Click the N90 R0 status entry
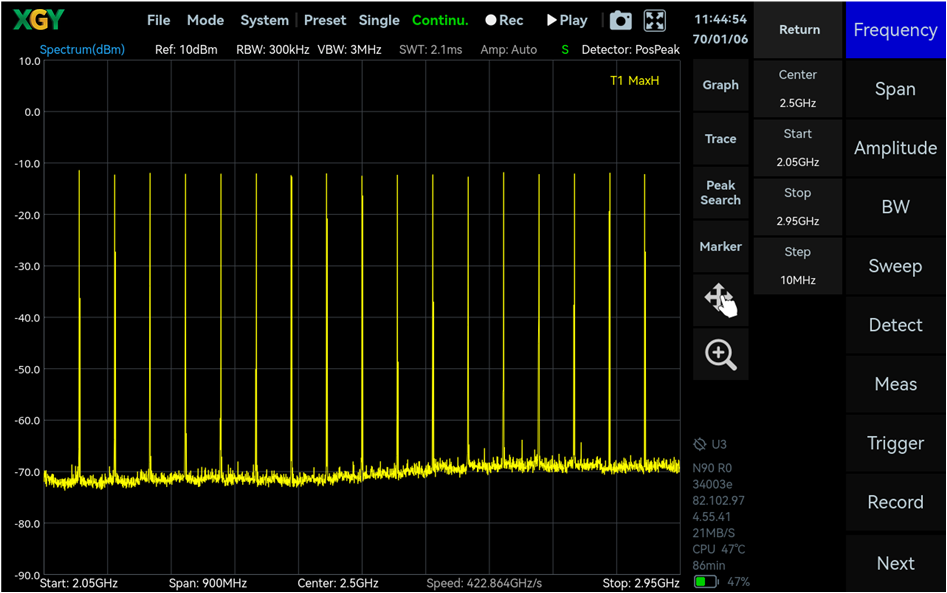 coord(712,468)
